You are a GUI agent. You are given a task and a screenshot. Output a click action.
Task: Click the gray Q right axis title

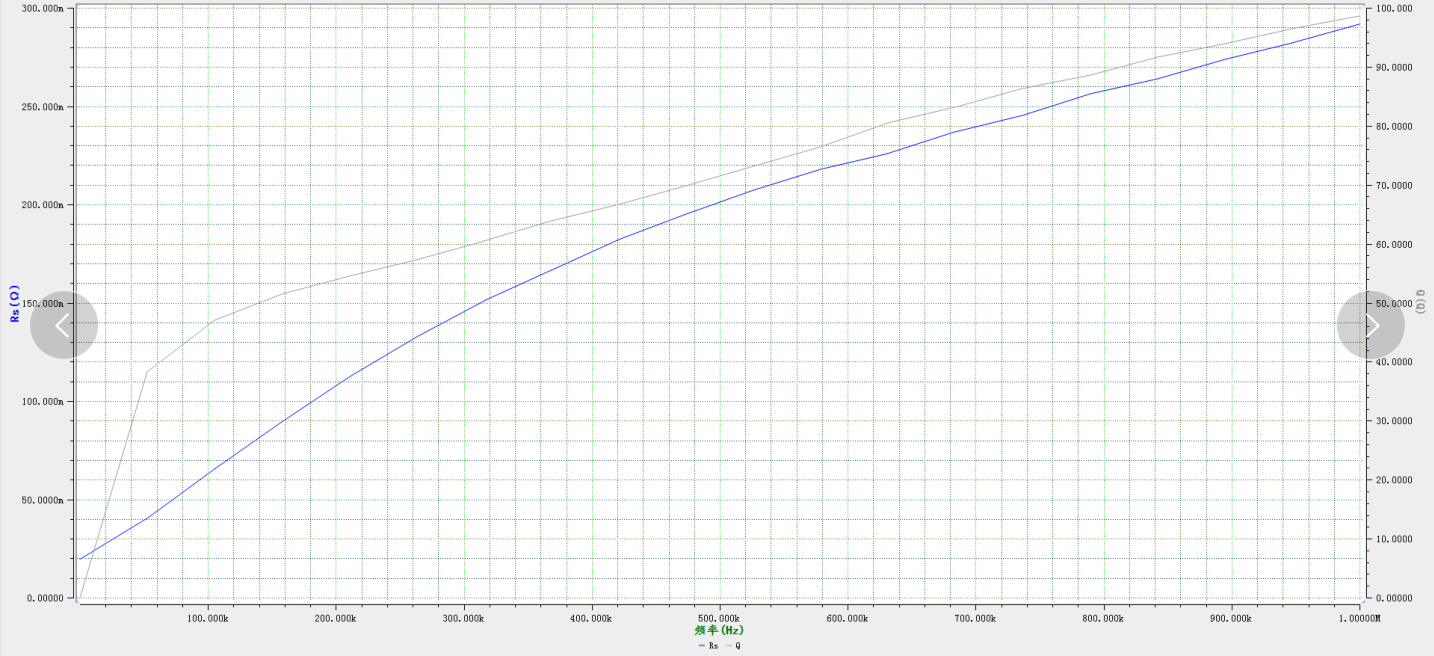pos(1420,303)
